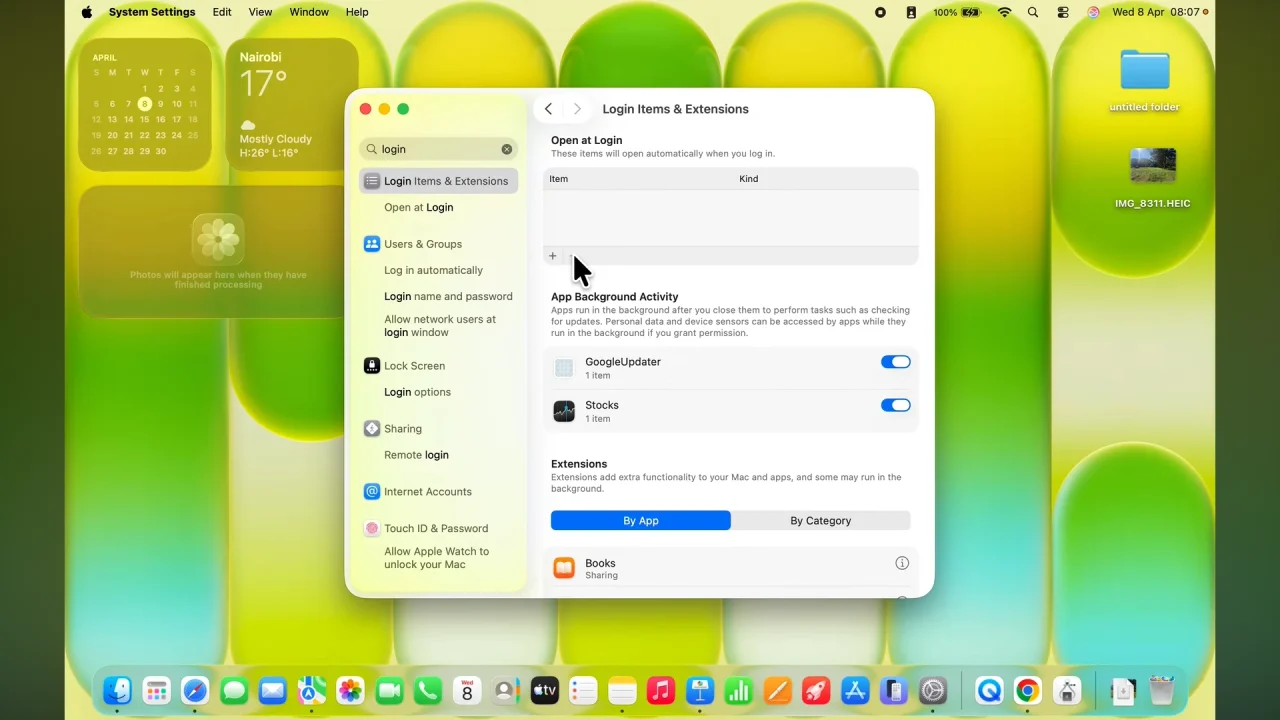Launch Spotlight search from the menu bar
The width and height of the screenshot is (1280, 720).
point(1033,12)
